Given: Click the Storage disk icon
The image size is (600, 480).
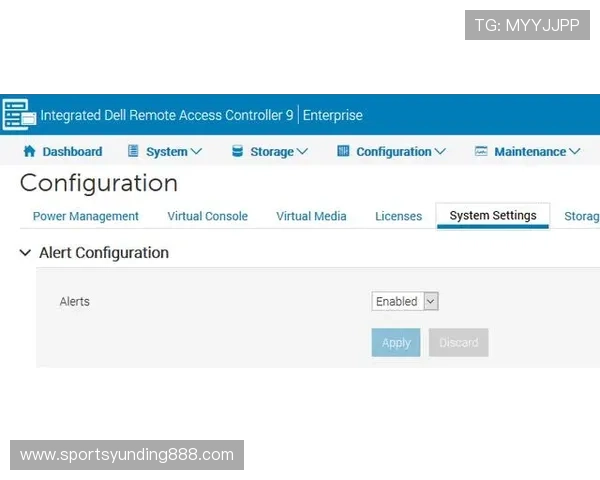Looking at the screenshot, I should click(x=237, y=152).
